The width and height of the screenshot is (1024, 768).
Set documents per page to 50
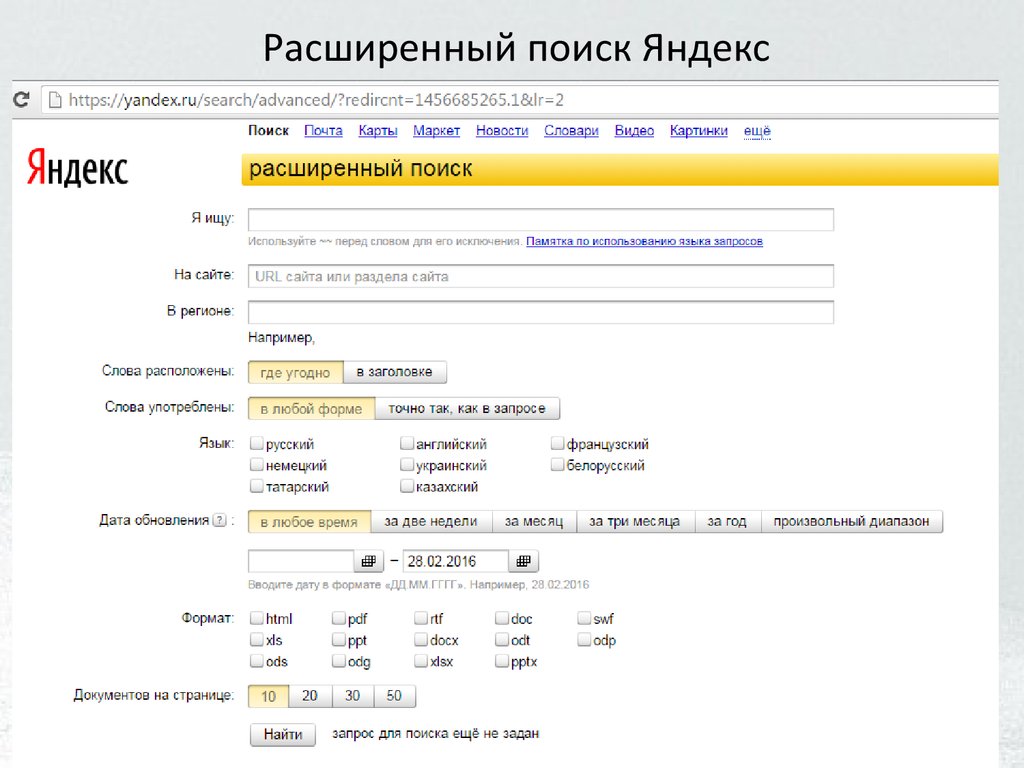[x=394, y=696]
